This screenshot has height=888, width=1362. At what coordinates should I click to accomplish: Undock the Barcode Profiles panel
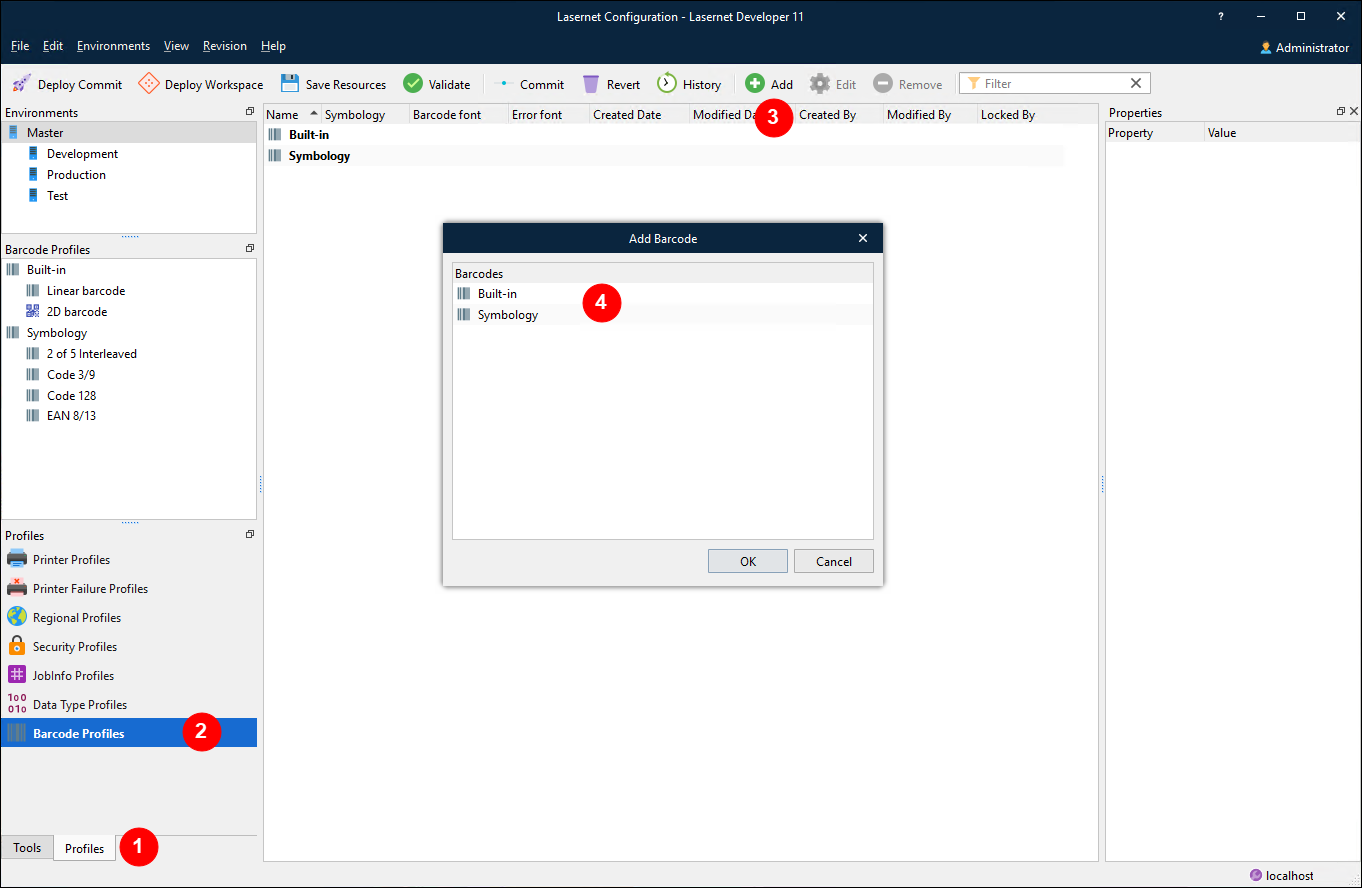(249, 248)
